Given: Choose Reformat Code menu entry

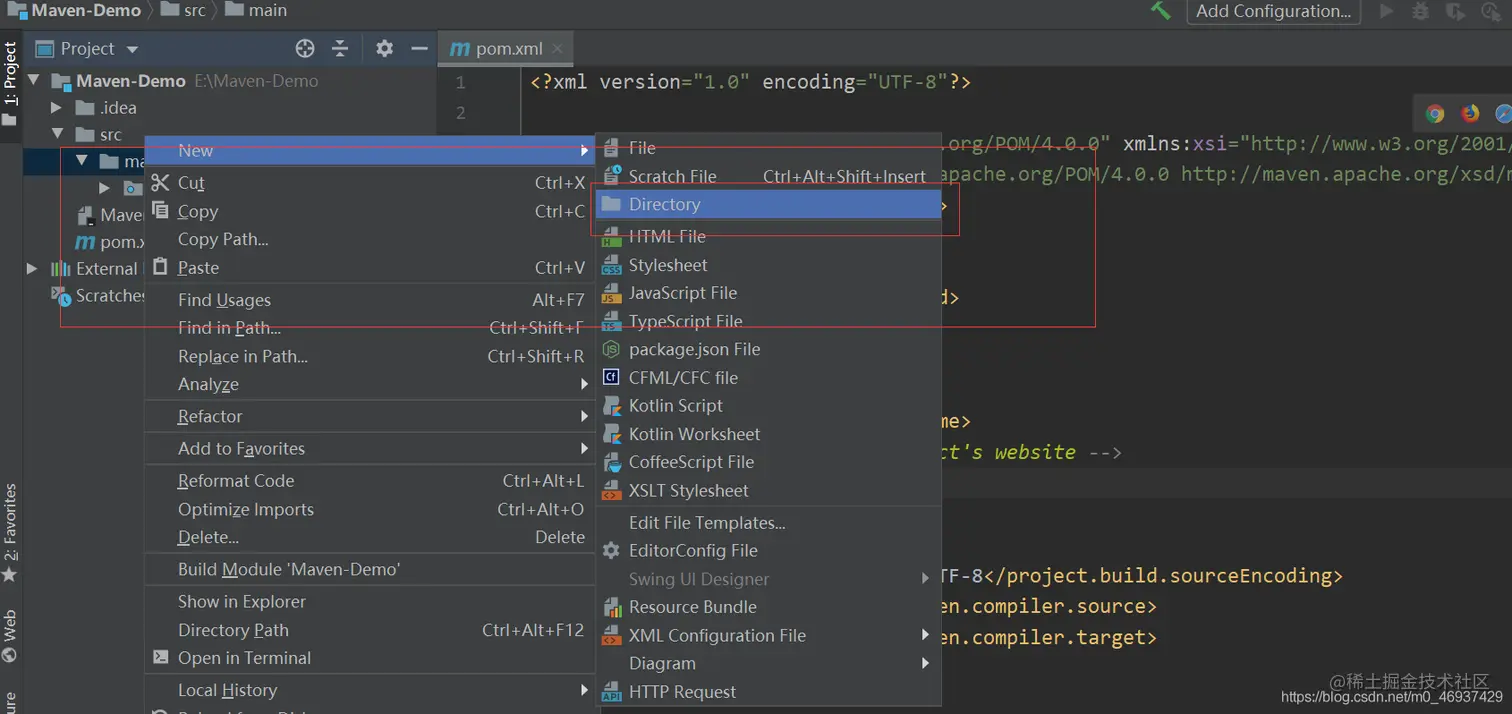Looking at the screenshot, I should [x=370, y=480].
